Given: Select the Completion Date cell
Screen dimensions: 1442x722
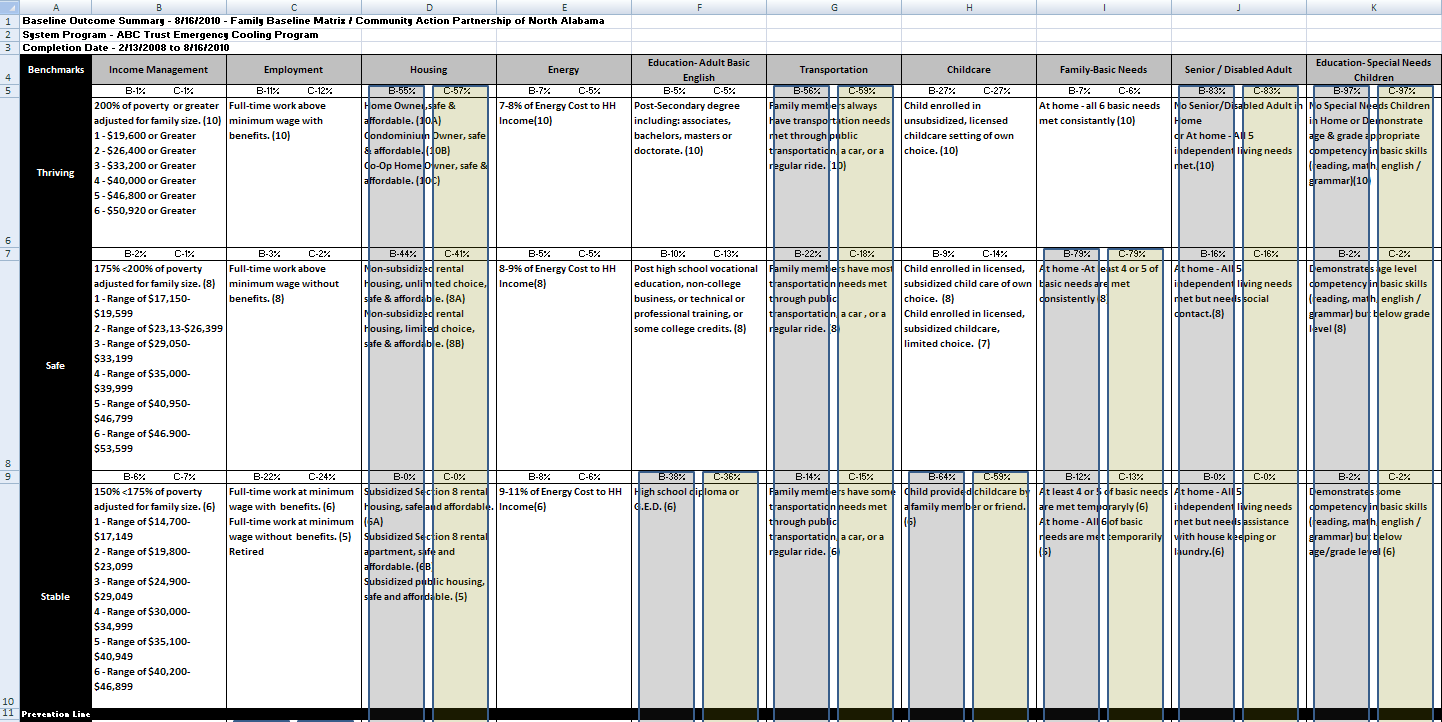Looking at the screenshot, I should tap(125, 47).
